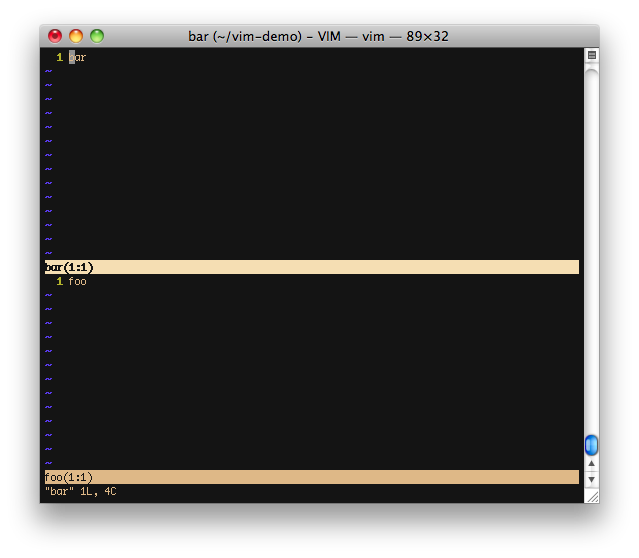Click the scroll down arrow
The image size is (639, 558).
pyautogui.click(x=591, y=479)
